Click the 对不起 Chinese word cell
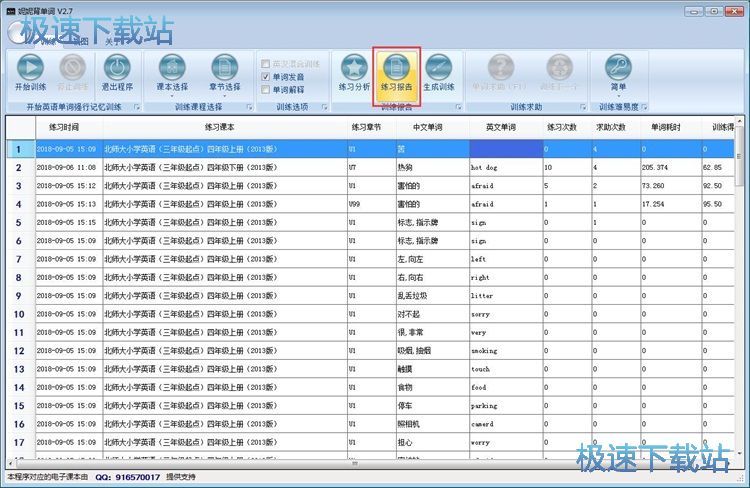This screenshot has width=750, height=488. 433,314
